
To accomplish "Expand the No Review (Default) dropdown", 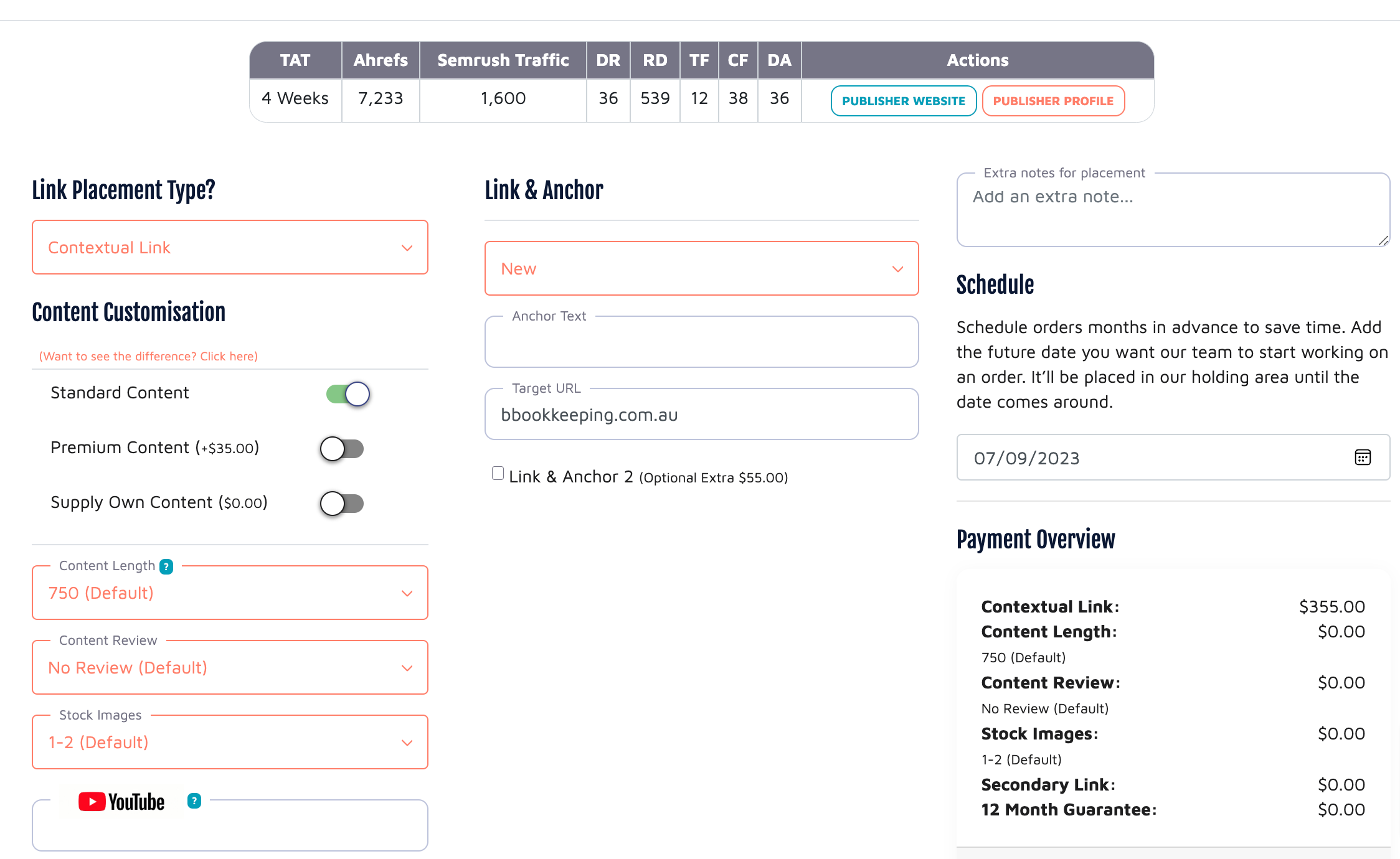I will pyautogui.click(x=230, y=667).
